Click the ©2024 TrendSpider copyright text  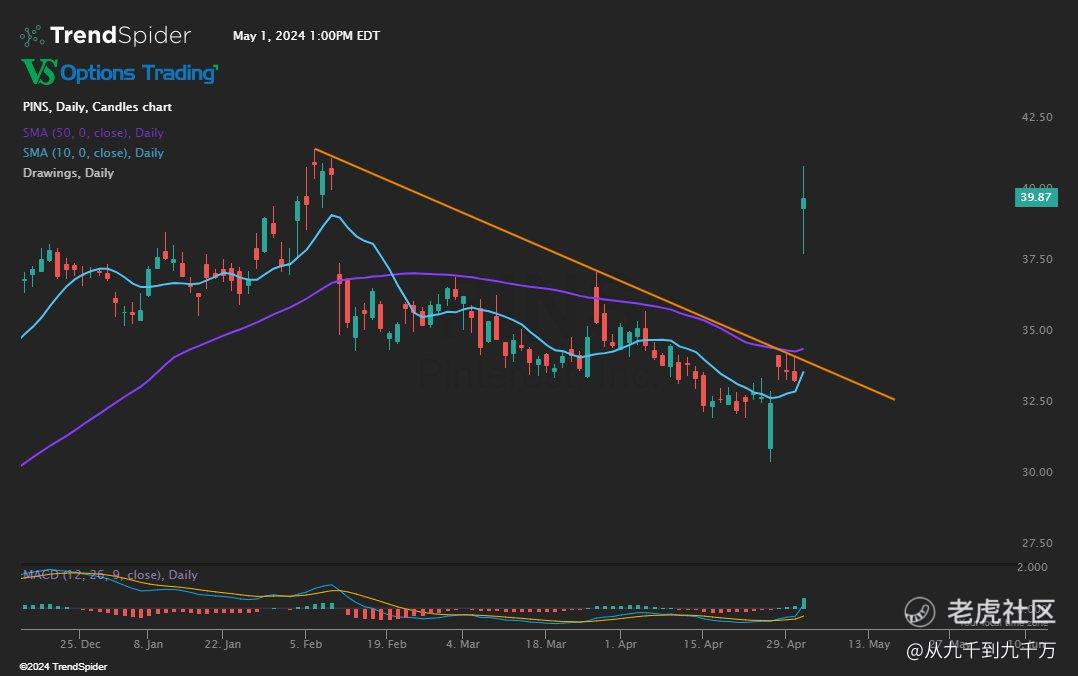click(x=63, y=666)
